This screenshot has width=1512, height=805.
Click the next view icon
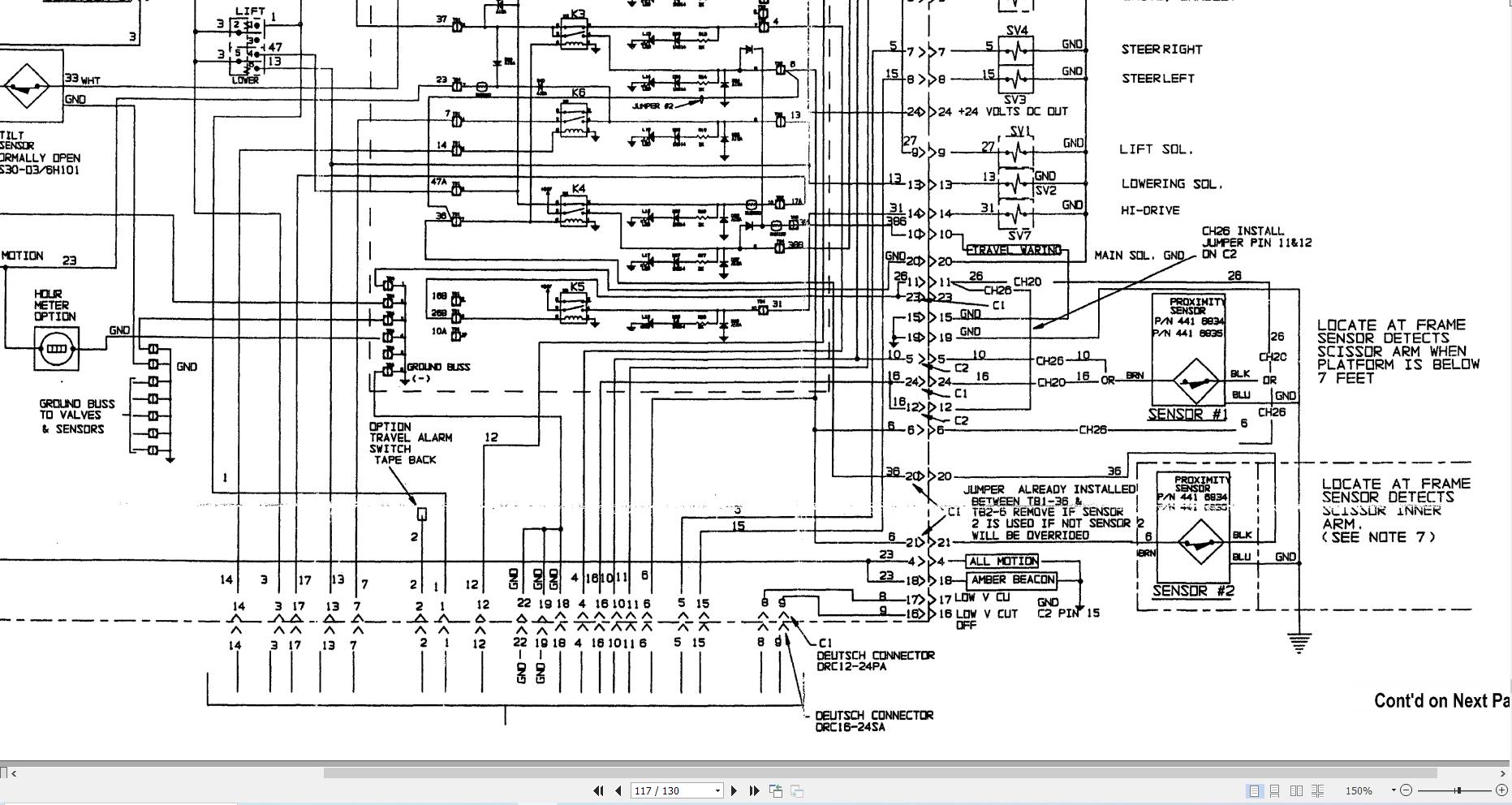(x=797, y=790)
